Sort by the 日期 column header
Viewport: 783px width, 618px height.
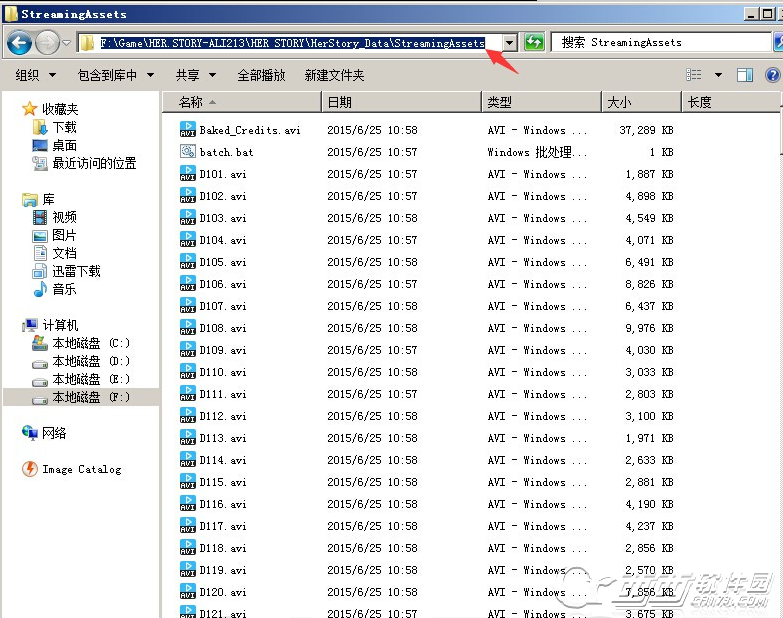click(401, 102)
